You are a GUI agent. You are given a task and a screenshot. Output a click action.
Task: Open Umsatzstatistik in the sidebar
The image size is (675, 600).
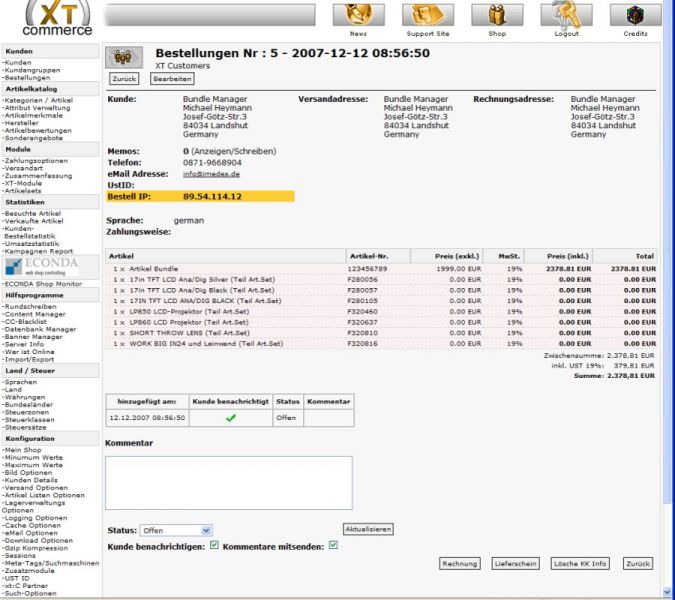pos(31,244)
